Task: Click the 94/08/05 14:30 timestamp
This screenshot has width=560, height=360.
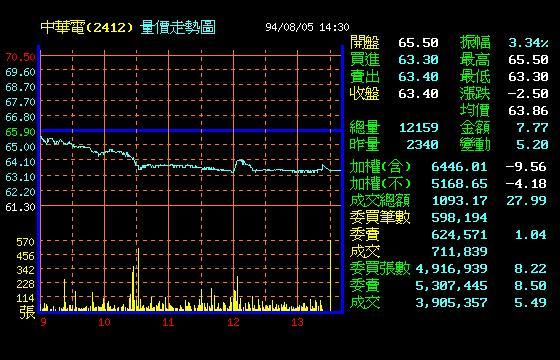Action: click(x=307, y=27)
